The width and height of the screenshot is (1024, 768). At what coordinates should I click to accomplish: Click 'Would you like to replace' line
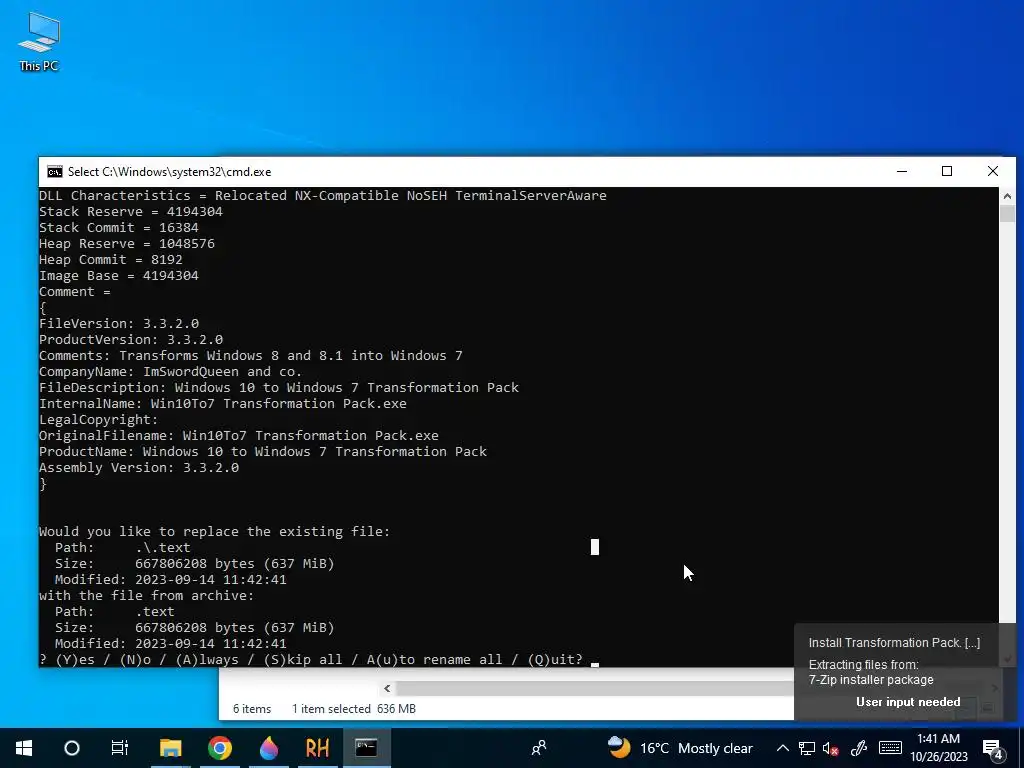(214, 532)
